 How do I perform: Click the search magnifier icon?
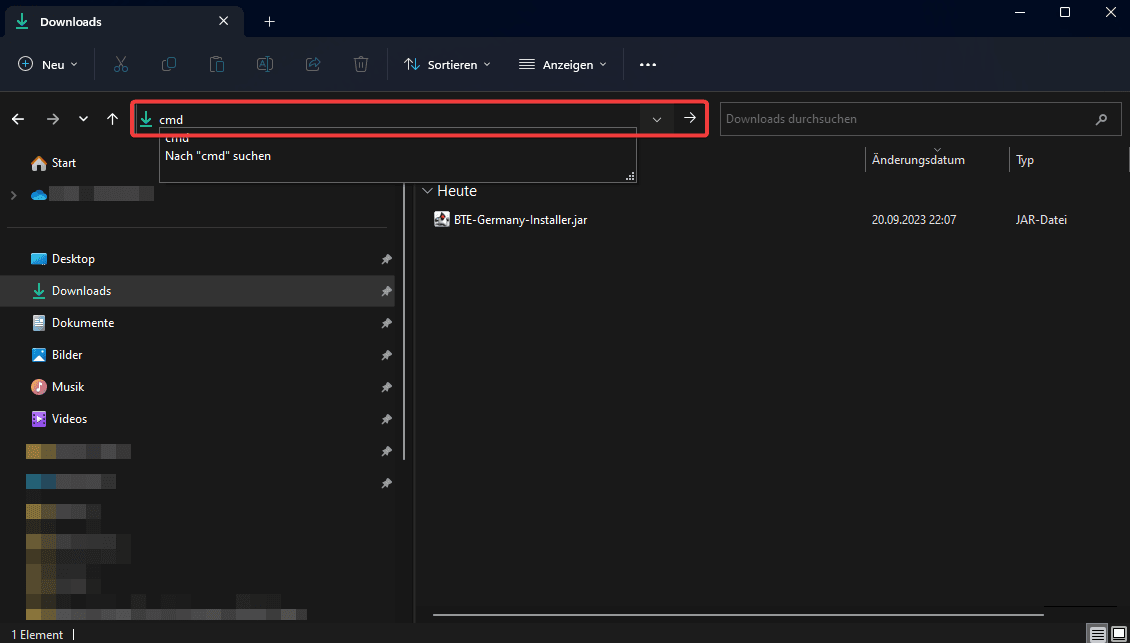pos(1101,119)
